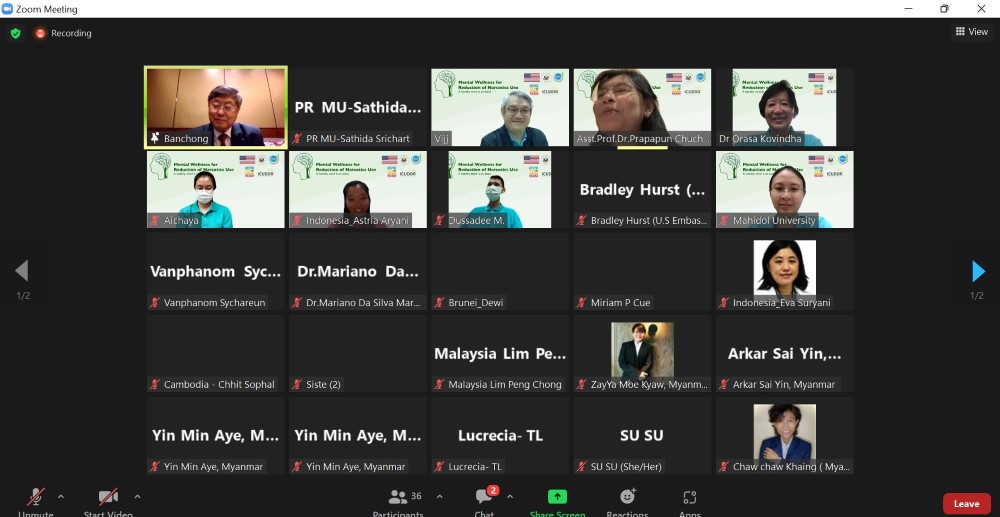Expand video options arrow next to Start Video
This screenshot has height=517, width=1000.
click(137, 496)
